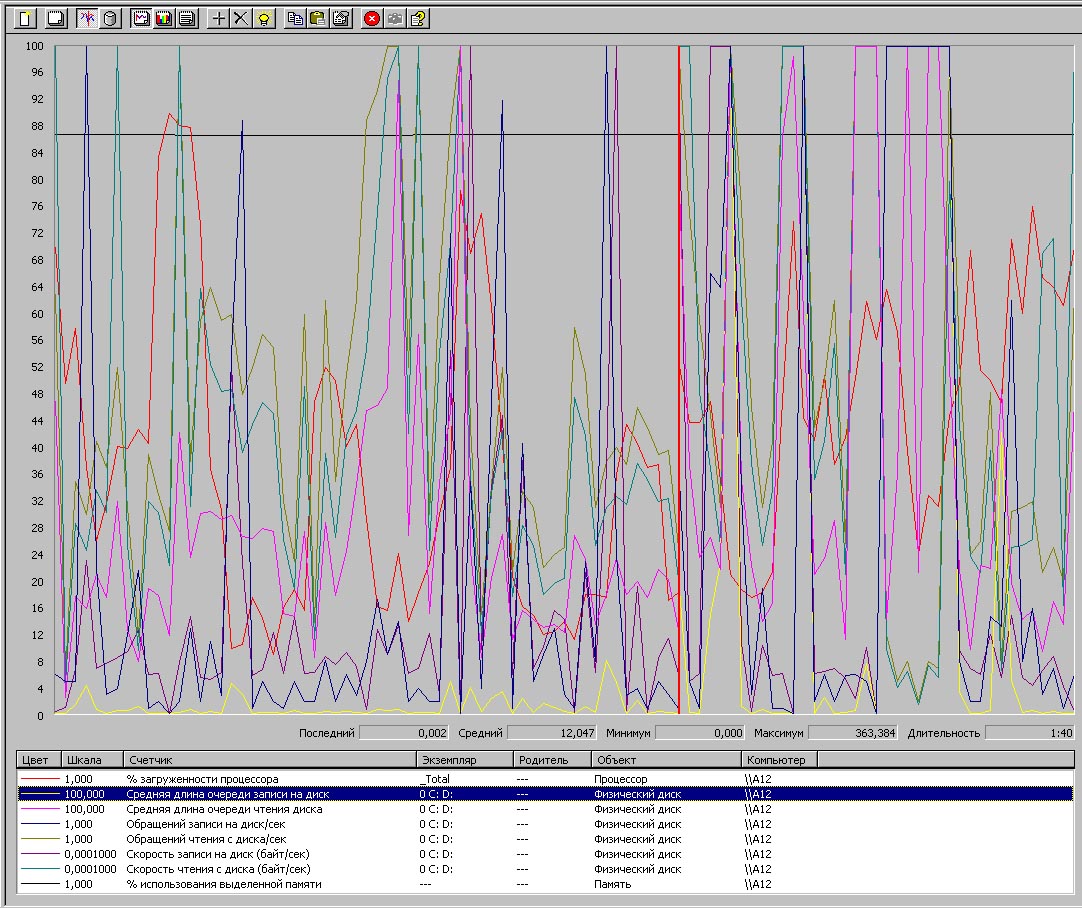Open Help with the question mark icon

(x=418, y=18)
